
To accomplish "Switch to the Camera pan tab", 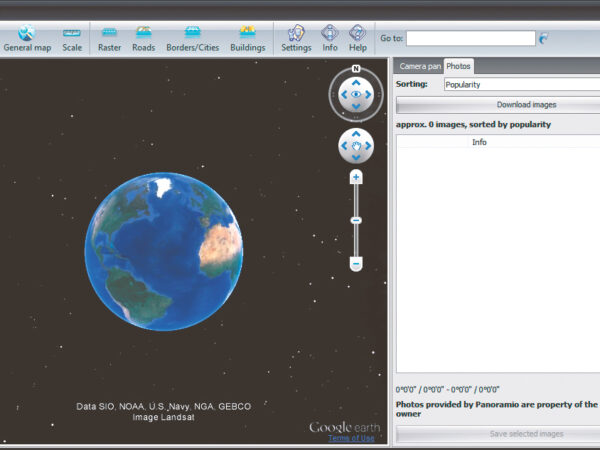I will pos(419,66).
